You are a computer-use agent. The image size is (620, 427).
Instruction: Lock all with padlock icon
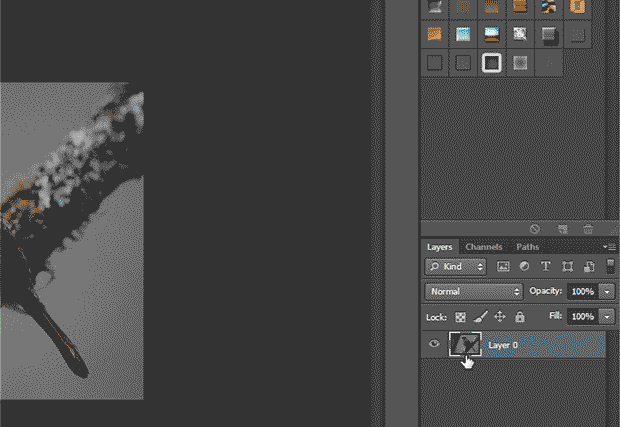click(x=520, y=317)
